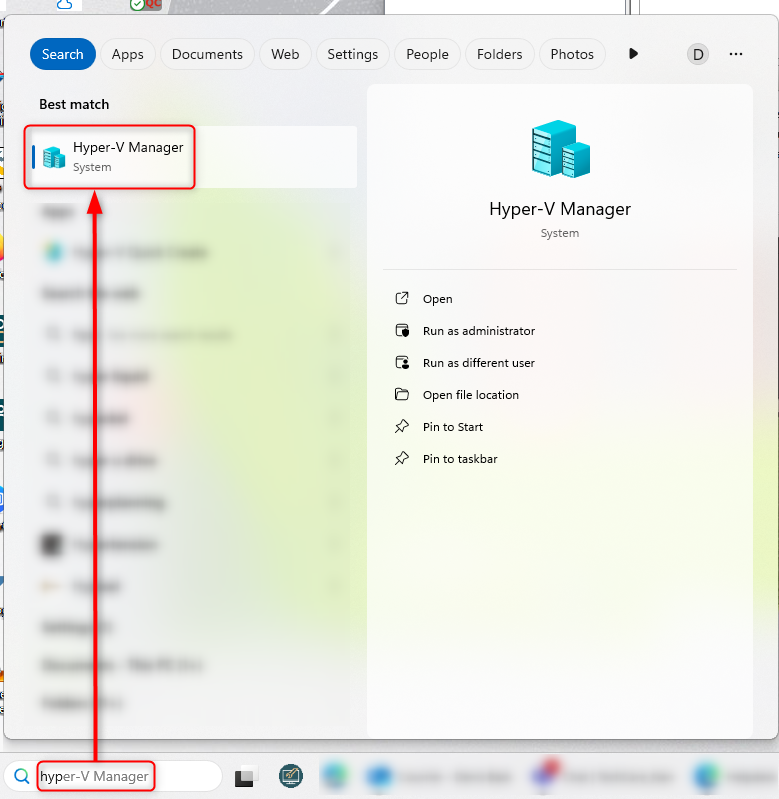Switch to the Documents filter
Screen dimensions: 779x799
207,54
